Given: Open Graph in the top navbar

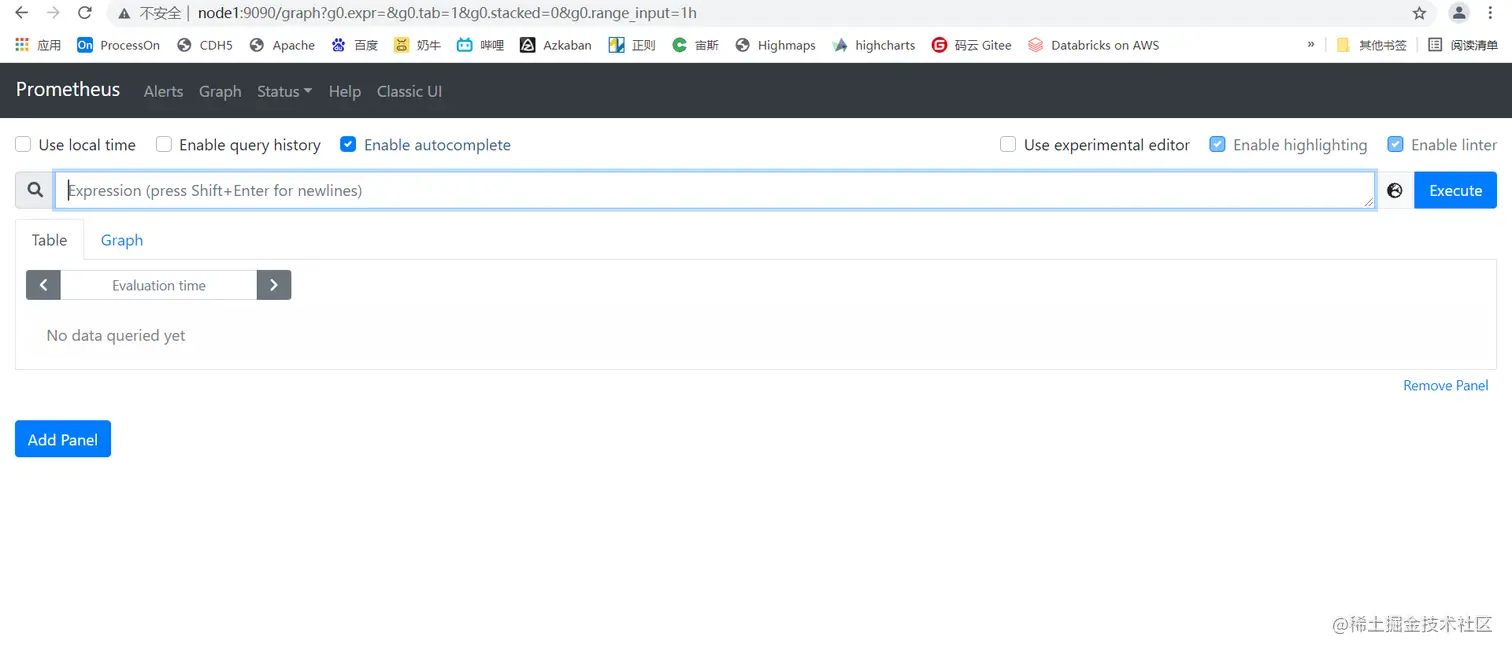Looking at the screenshot, I should 220,91.
